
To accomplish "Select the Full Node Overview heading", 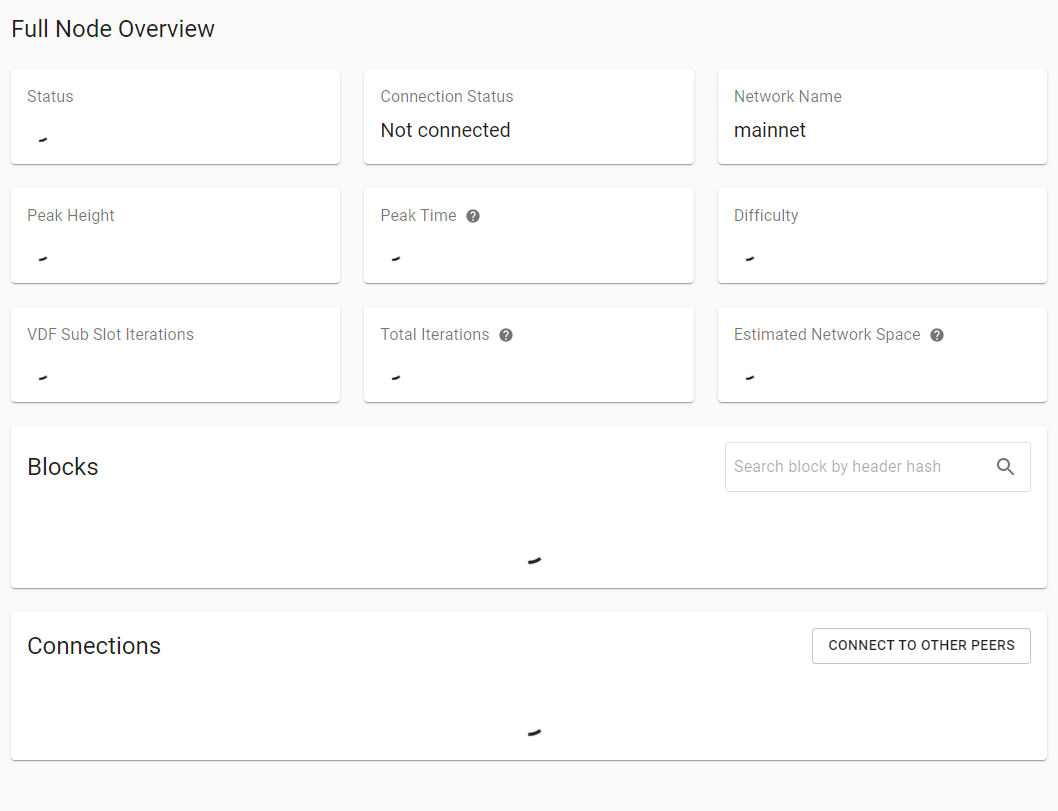I will coord(113,29).
